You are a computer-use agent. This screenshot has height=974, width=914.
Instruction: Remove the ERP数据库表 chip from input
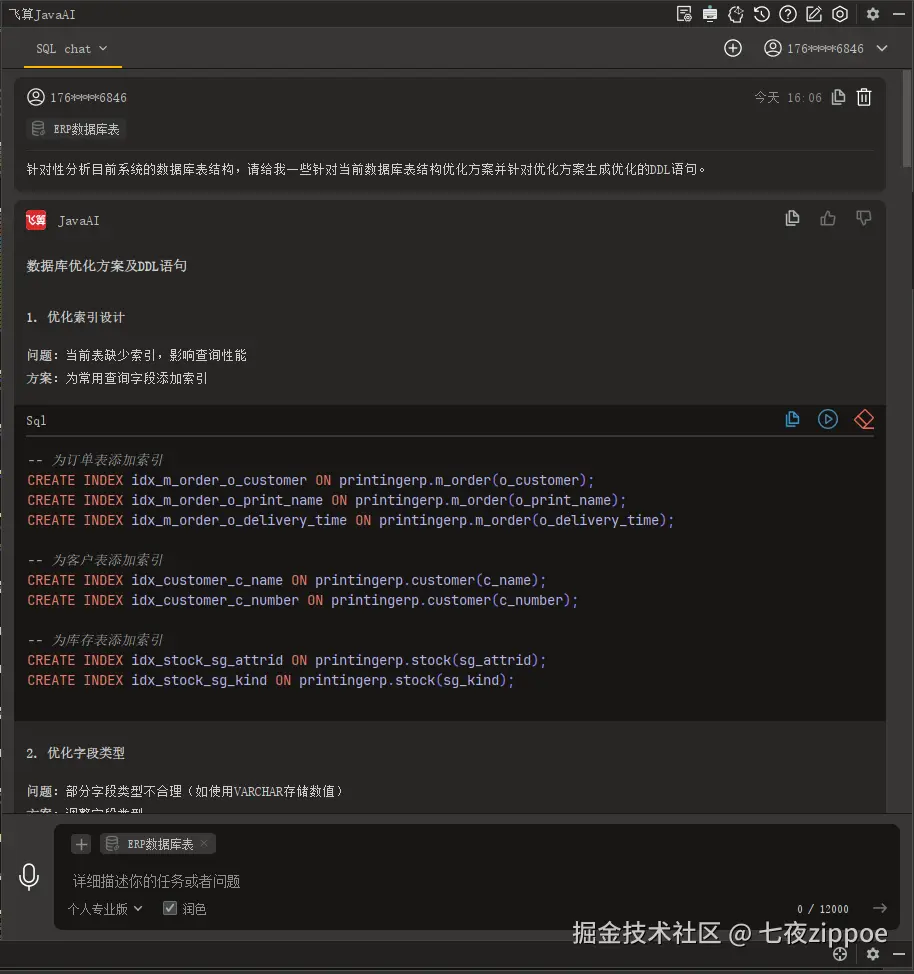pos(204,843)
